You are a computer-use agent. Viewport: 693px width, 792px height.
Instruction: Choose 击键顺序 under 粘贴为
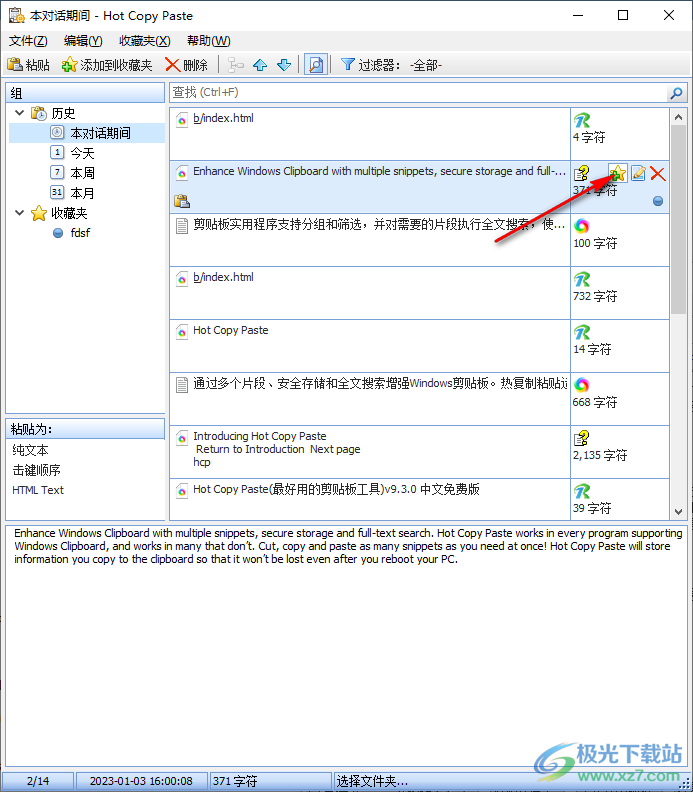[36, 470]
